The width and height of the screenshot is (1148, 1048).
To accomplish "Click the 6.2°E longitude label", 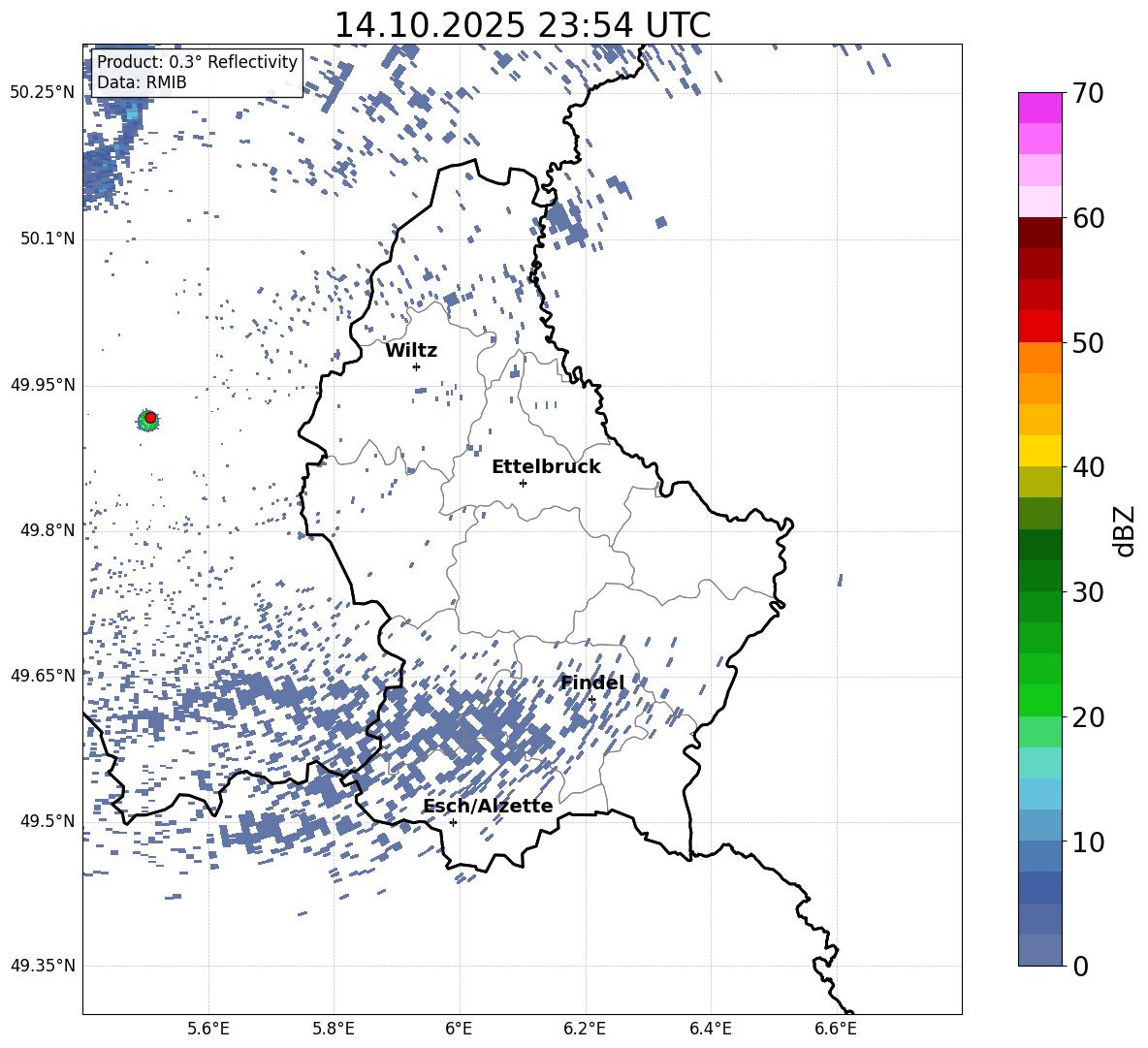I will point(585,1029).
